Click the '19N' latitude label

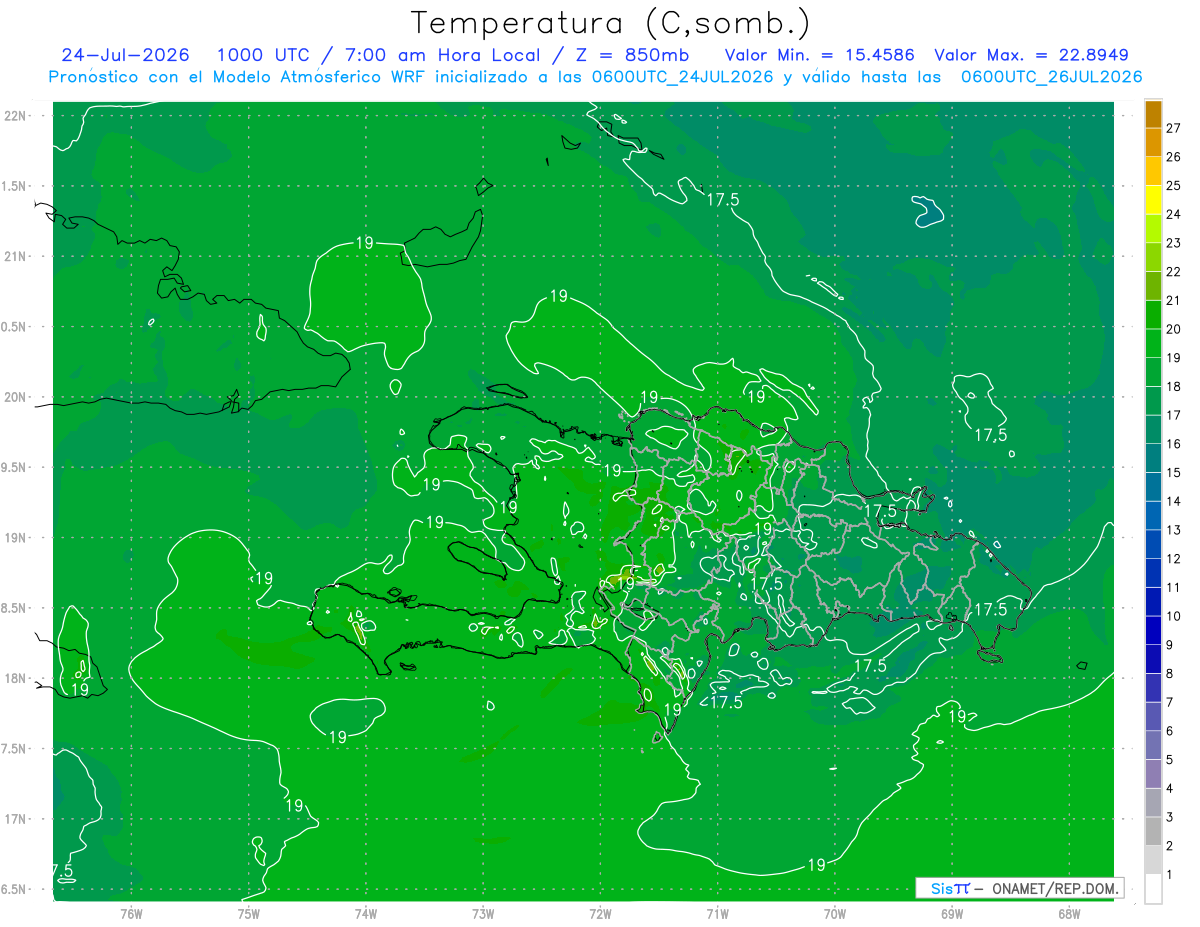tap(15, 538)
